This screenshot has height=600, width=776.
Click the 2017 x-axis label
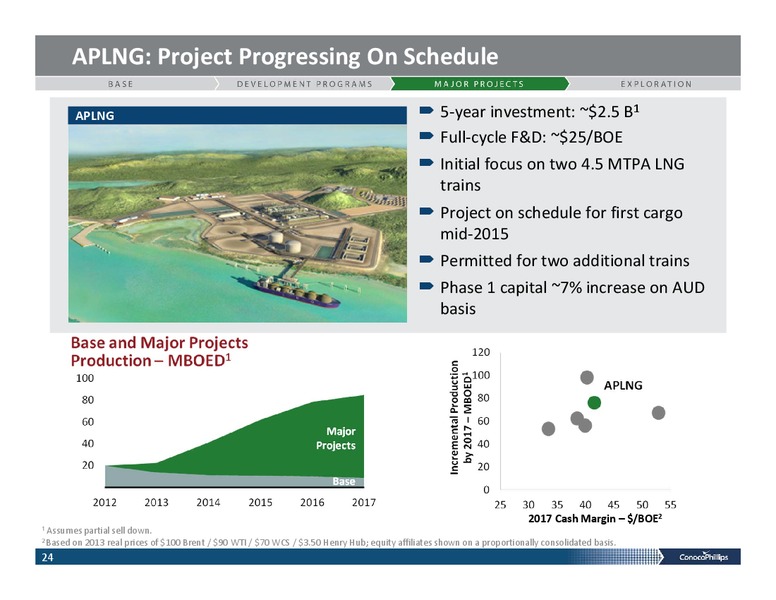click(364, 502)
